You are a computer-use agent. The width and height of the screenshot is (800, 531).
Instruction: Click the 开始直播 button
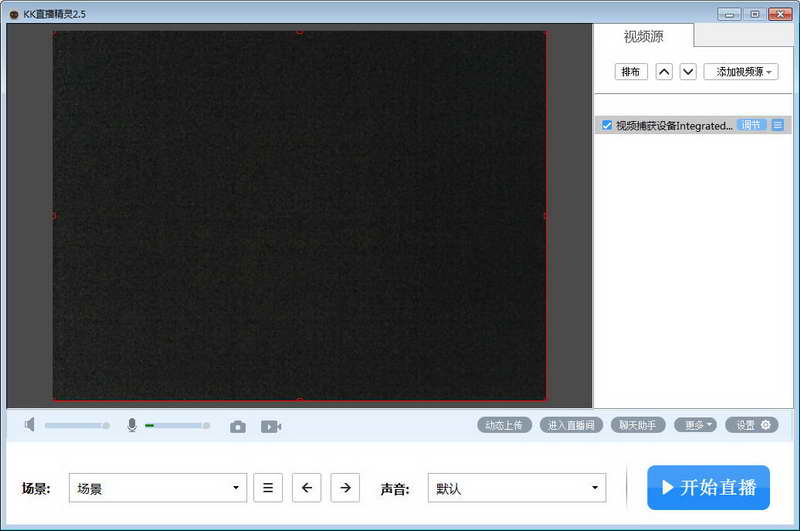pos(708,487)
